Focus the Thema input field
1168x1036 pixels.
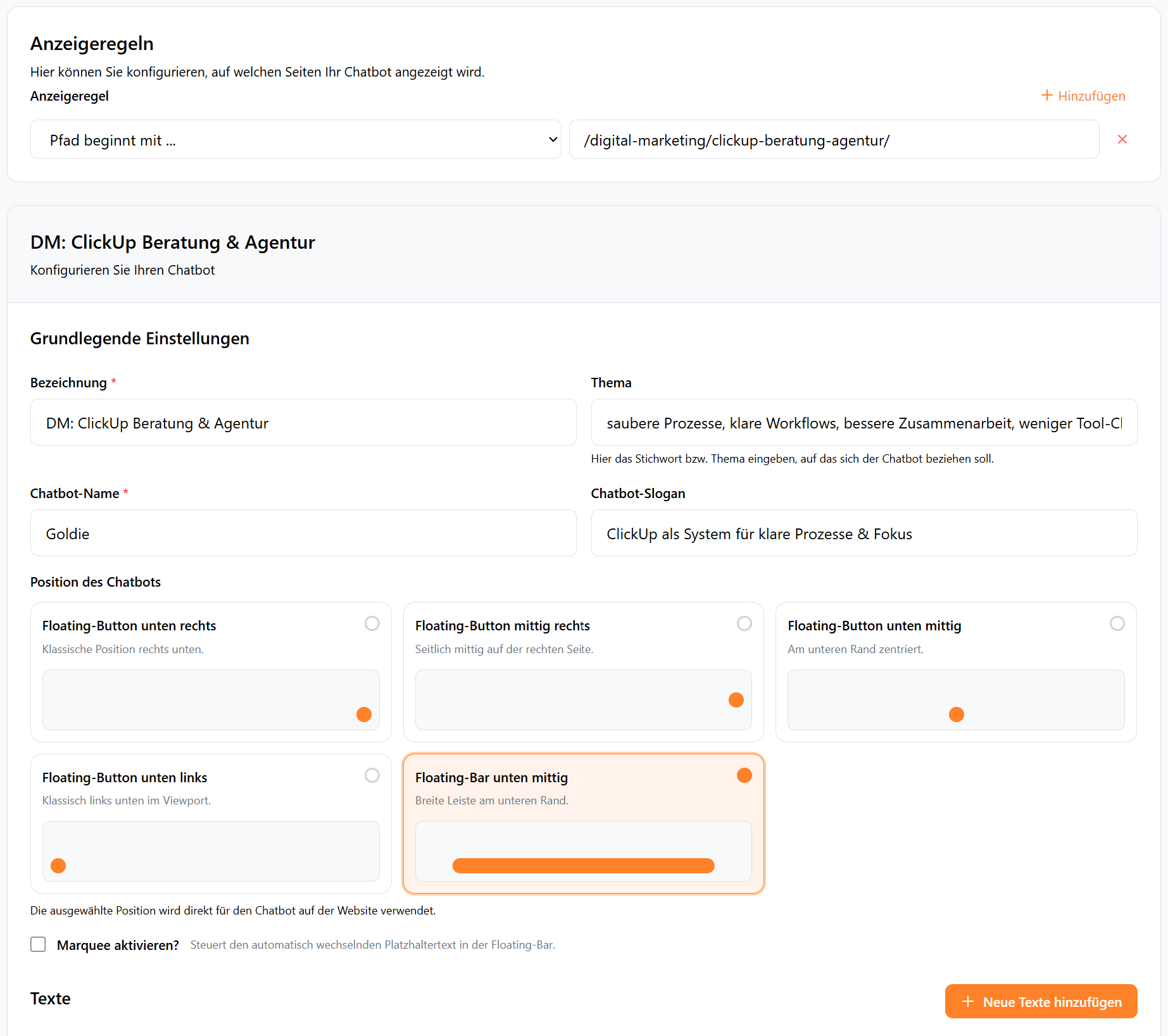pyautogui.click(x=863, y=422)
